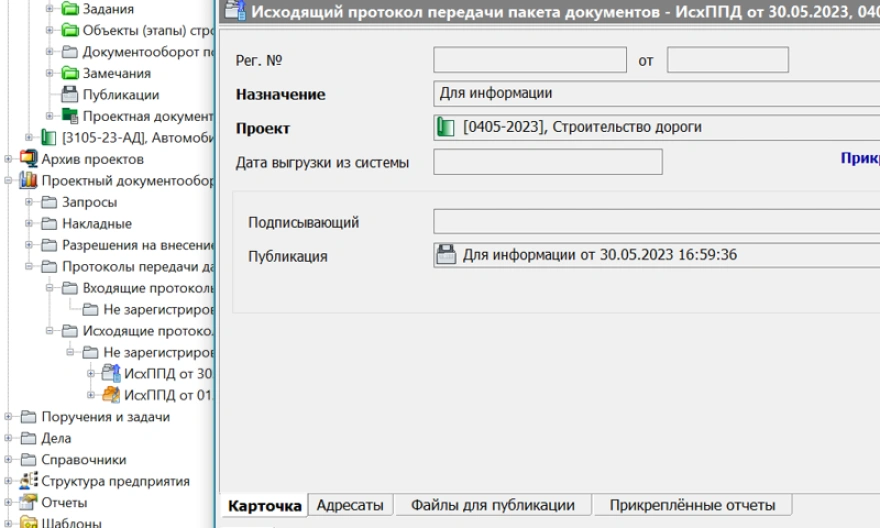This screenshot has width=880, height=528.
Task: Expand the Справочники folder node
Action: pyautogui.click(x=9, y=460)
